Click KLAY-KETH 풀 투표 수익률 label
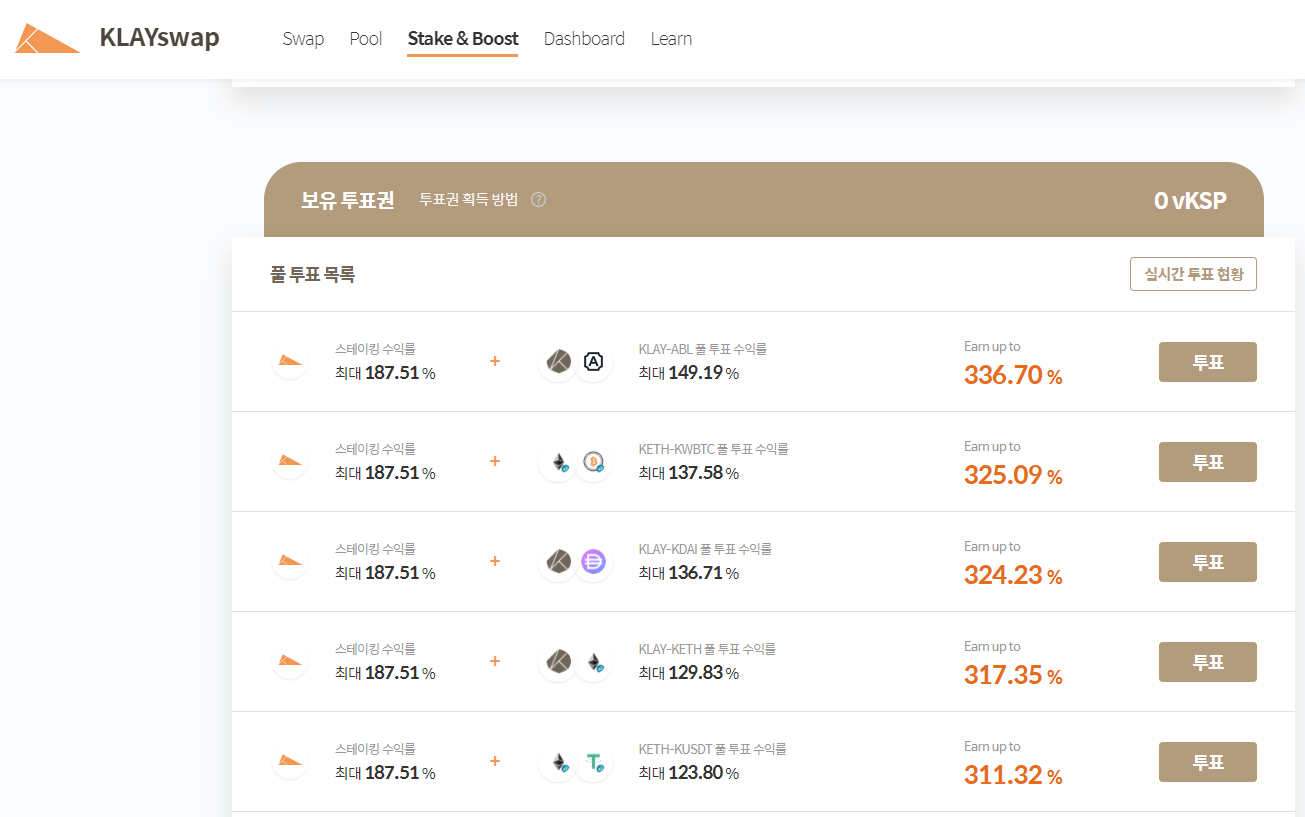Viewport: 1305px width, 817px height. pyautogui.click(x=707, y=649)
